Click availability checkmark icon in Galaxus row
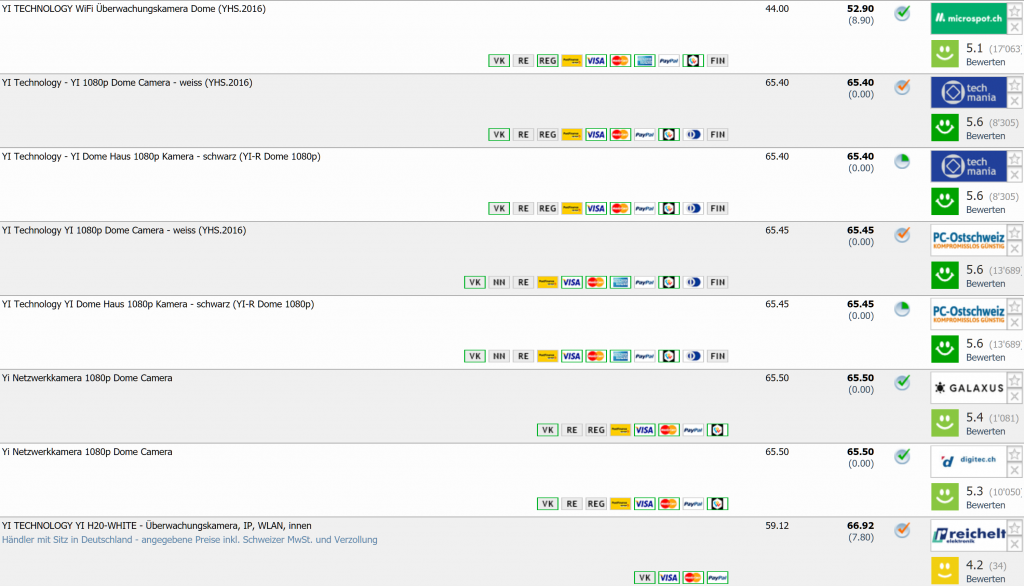1024x586 pixels. click(902, 382)
